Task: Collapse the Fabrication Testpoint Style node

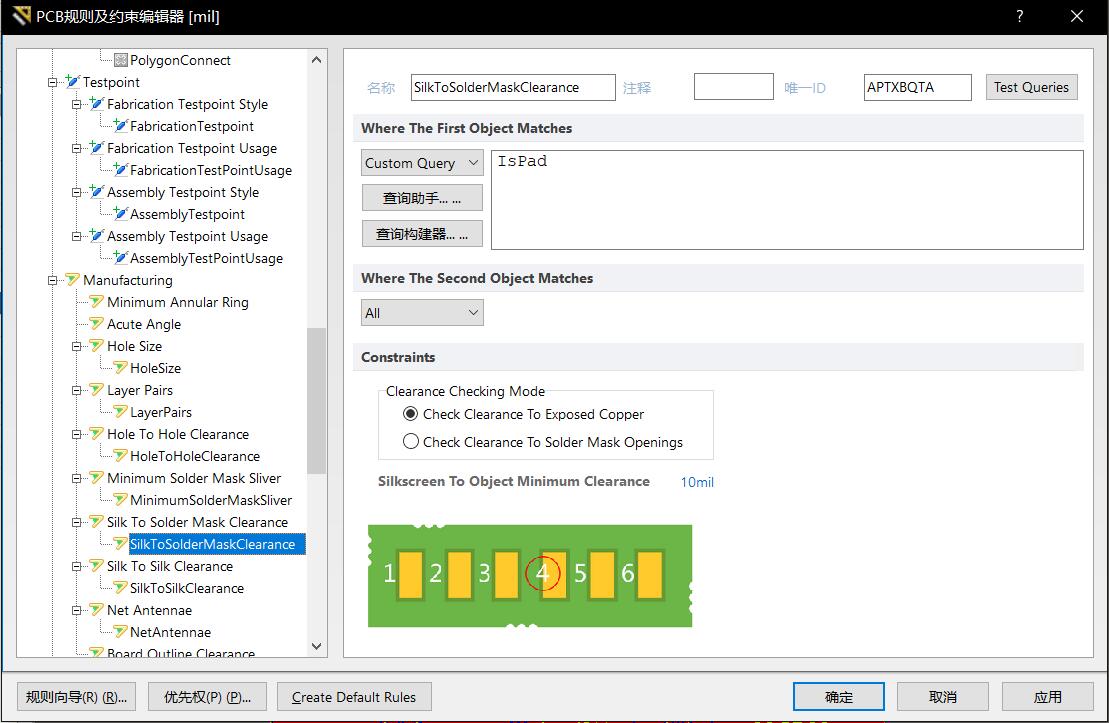Action: [76, 104]
